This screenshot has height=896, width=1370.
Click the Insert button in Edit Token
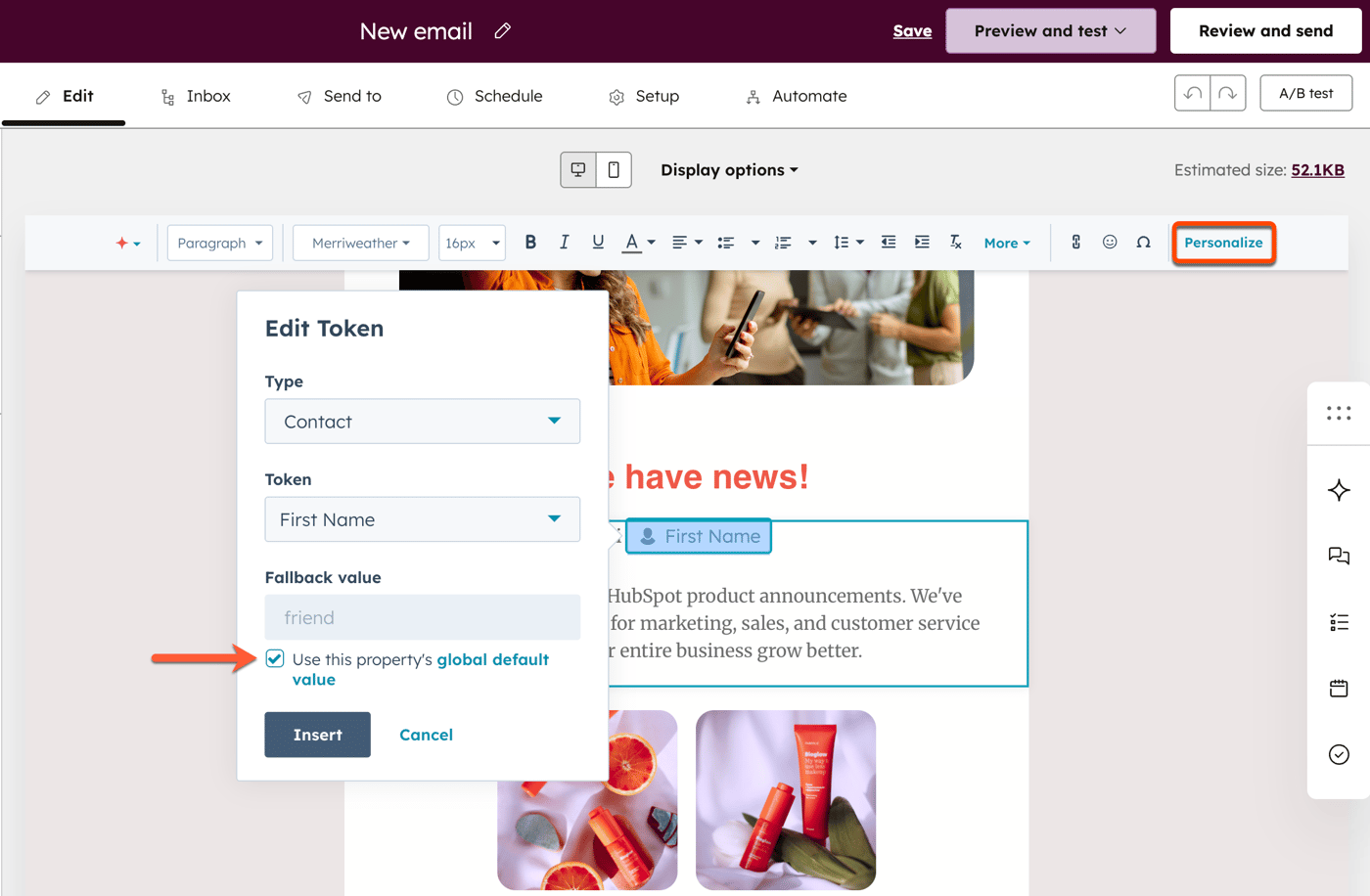pos(317,734)
